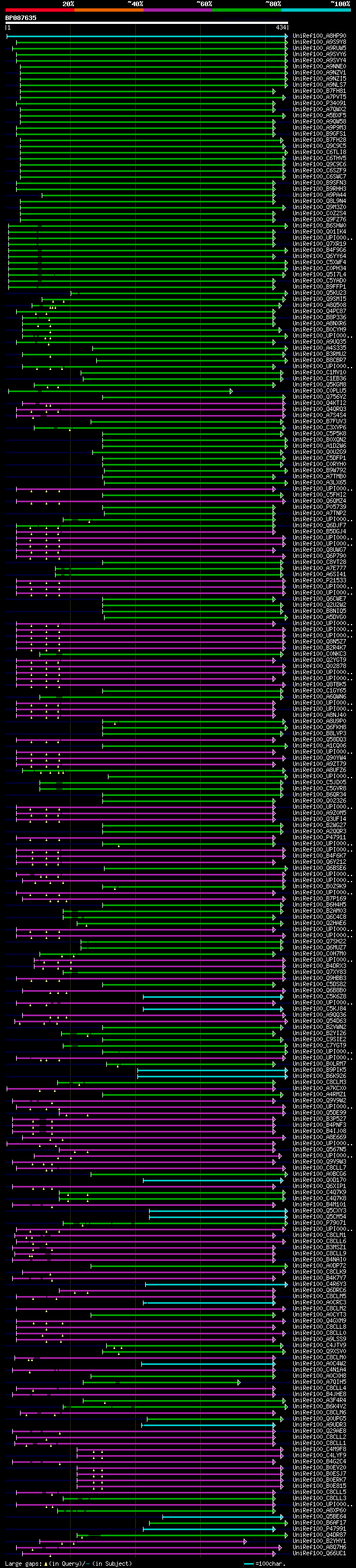Click the white query sequence ruler bar
Screen dimensions: 356x1568
147,23
